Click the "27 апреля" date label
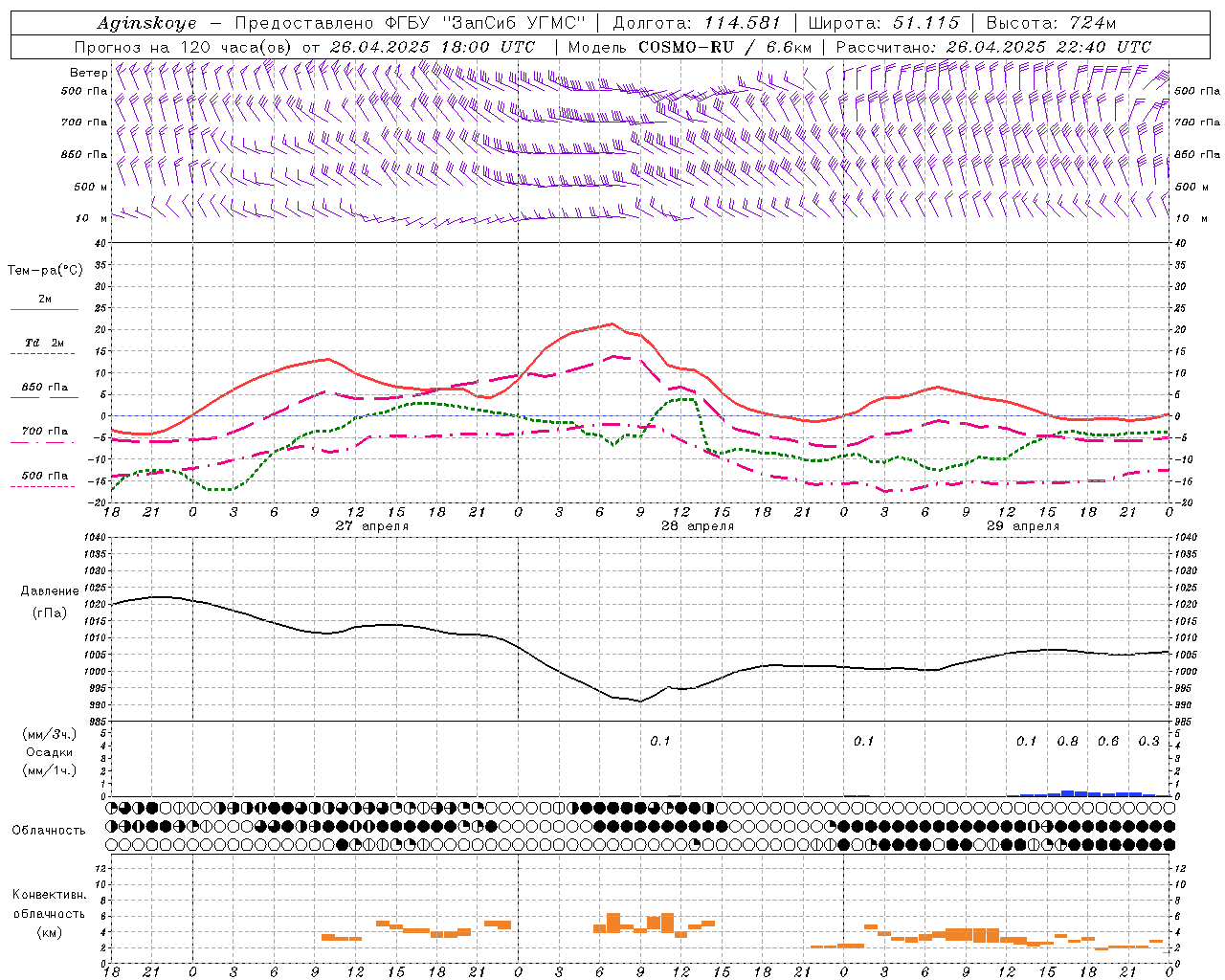This screenshot has height=980, width=1225. (x=371, y=526)
